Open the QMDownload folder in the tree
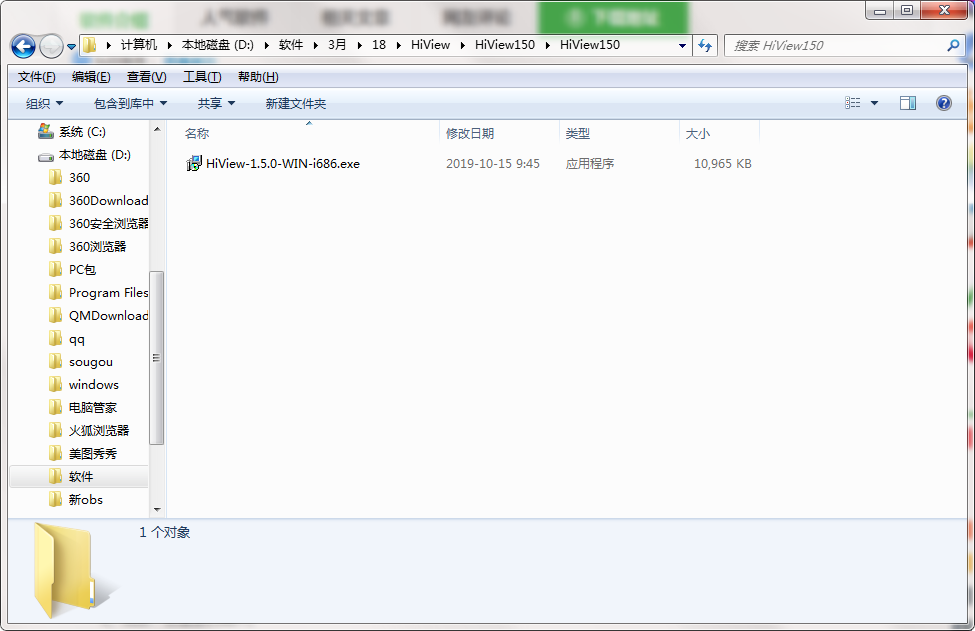 (108, 316)
